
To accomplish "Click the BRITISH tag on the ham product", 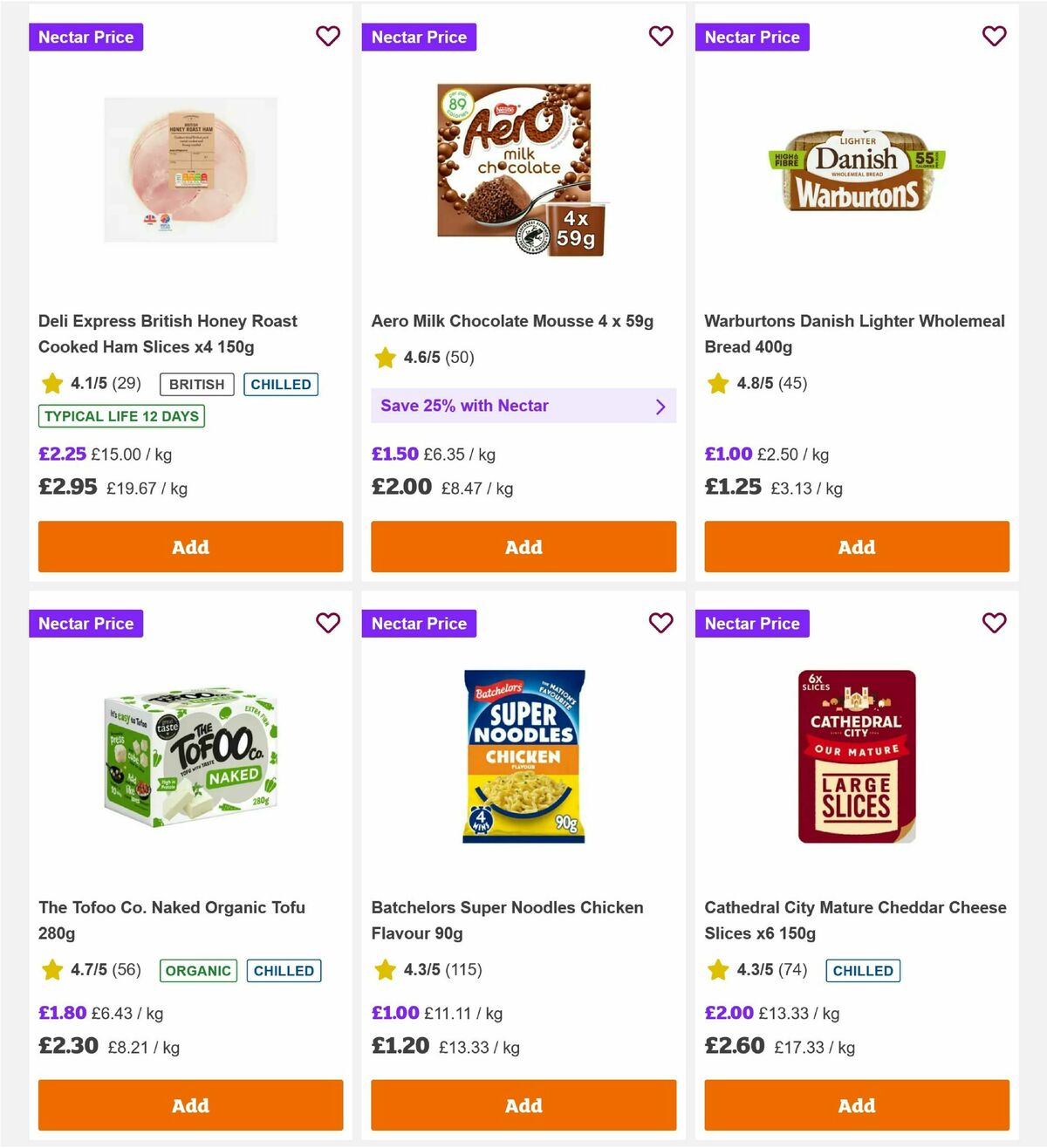I will [x=196, y=384].
